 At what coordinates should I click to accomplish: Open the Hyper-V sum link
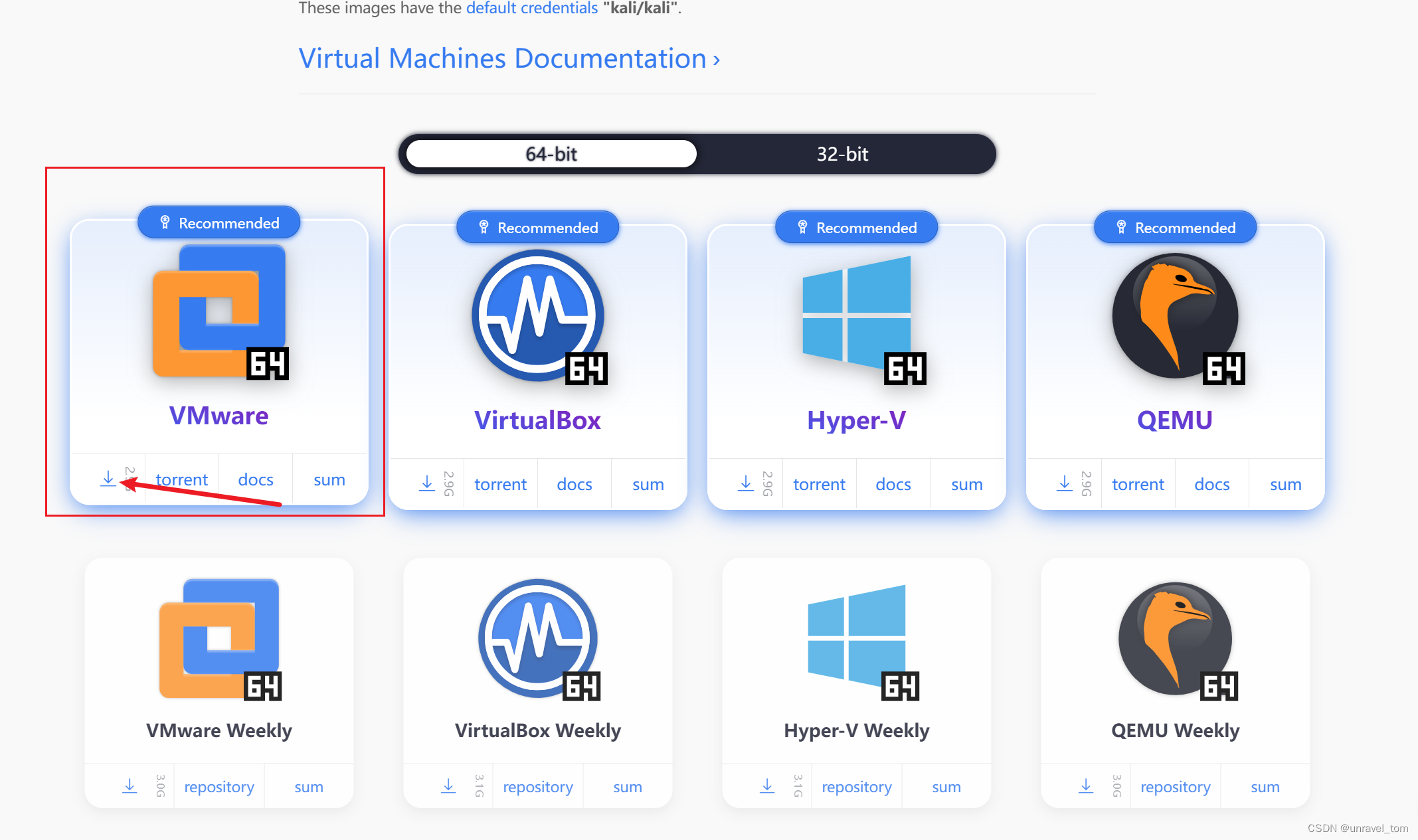(967, 484)
